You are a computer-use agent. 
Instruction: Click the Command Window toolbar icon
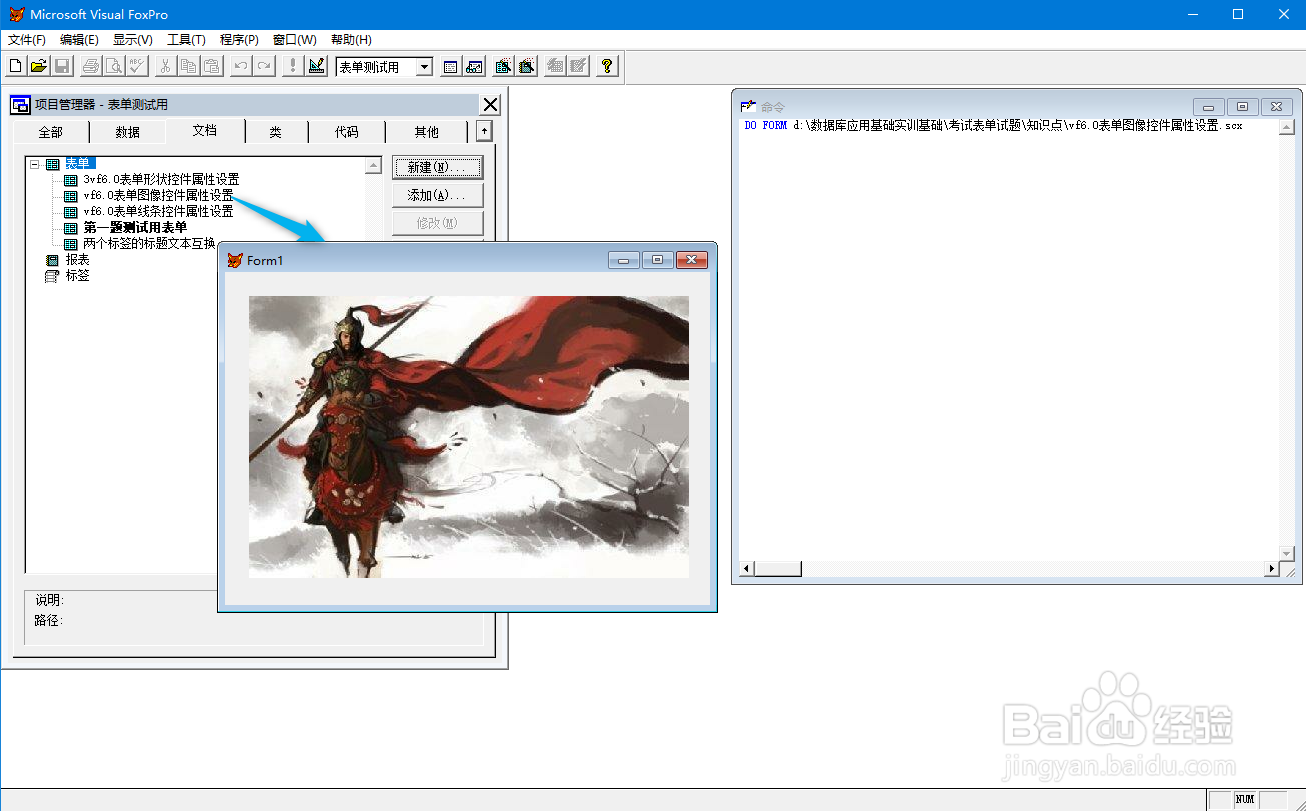[474, 67]
